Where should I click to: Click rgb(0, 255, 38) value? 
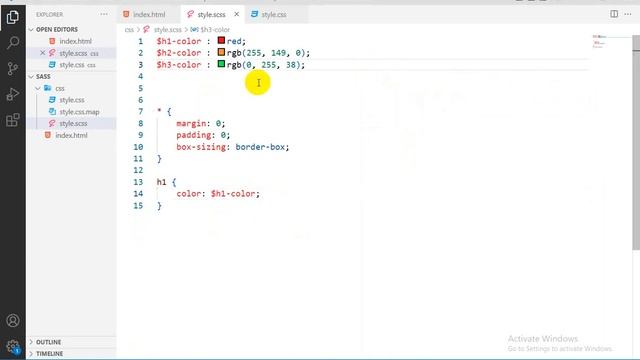coord(263,65)
